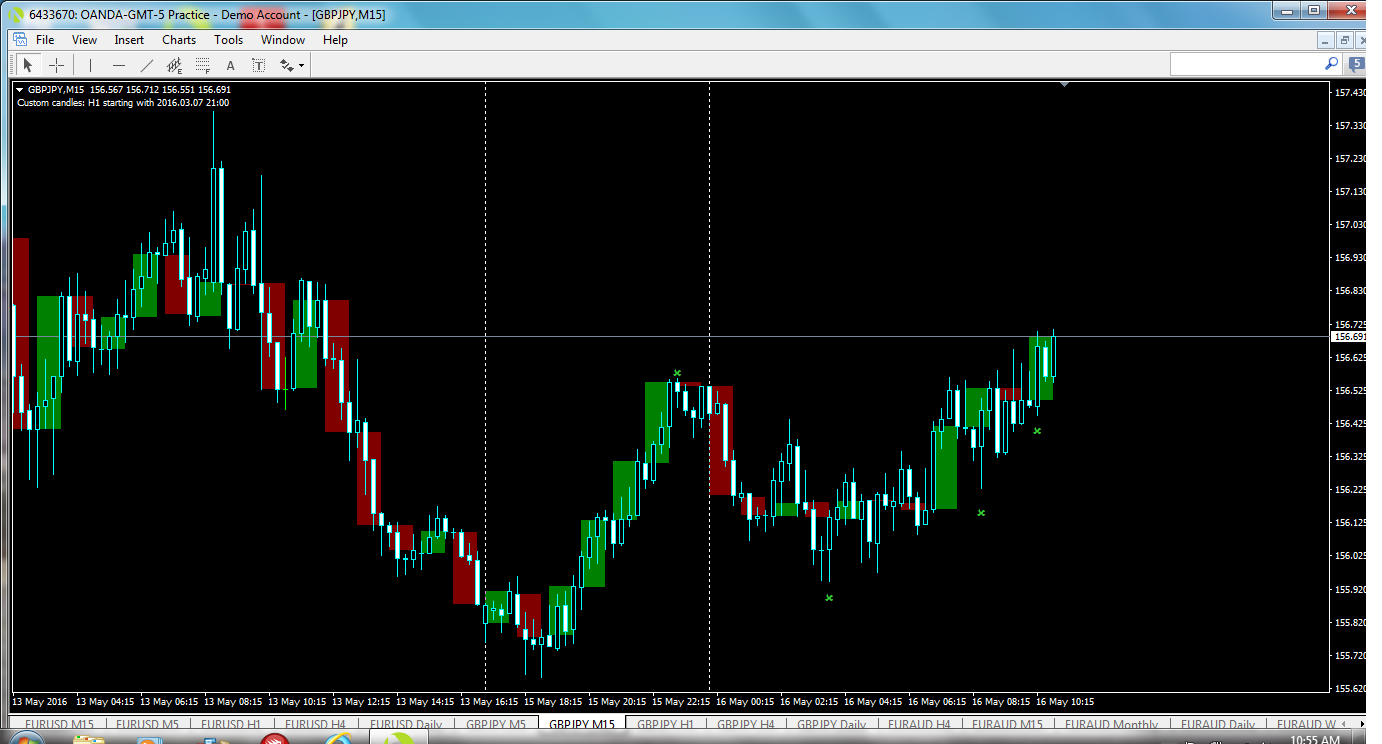Click the MetaTrader title bar app icon
This screenshot has width=1382, height=744.
click(16, 14)
